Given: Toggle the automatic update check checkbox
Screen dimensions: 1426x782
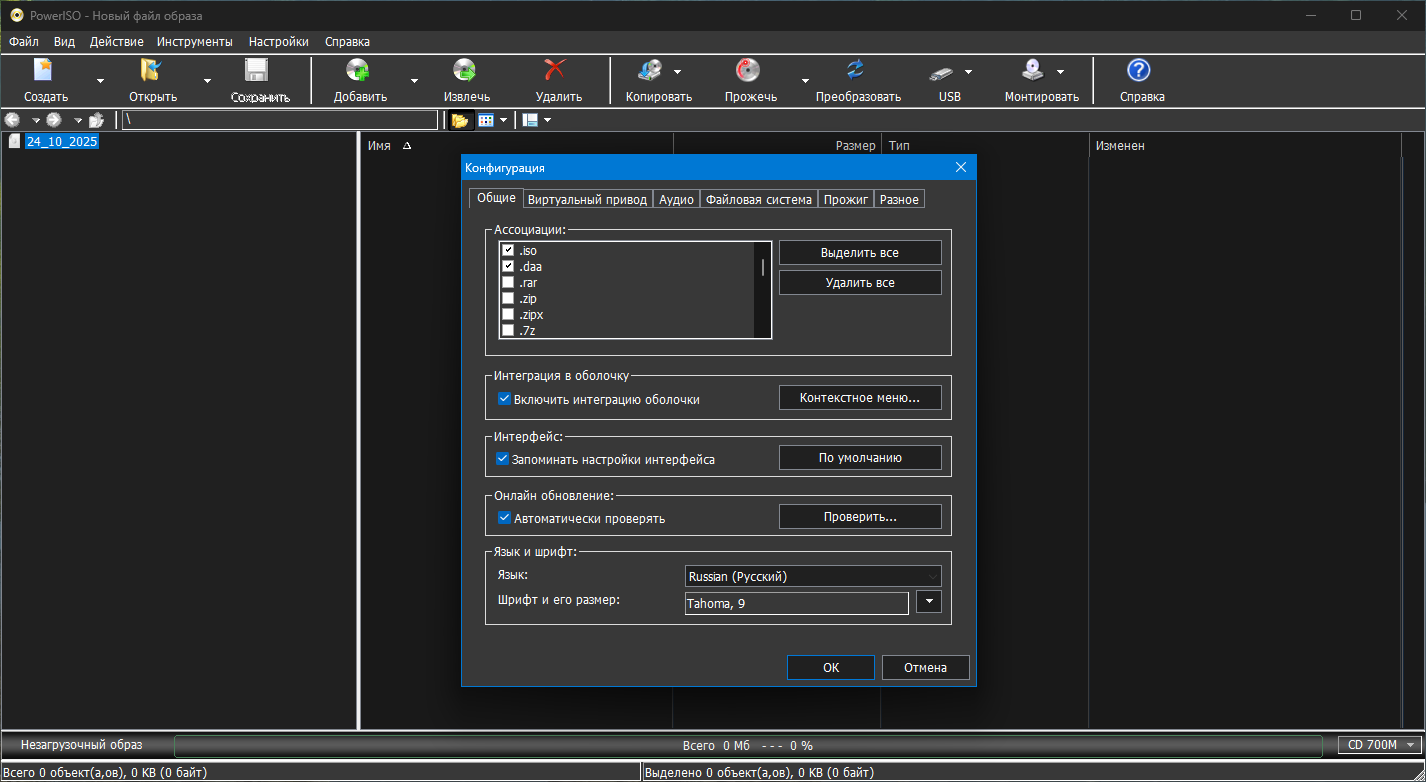Looking at the screenshot, I should (504, 518).
